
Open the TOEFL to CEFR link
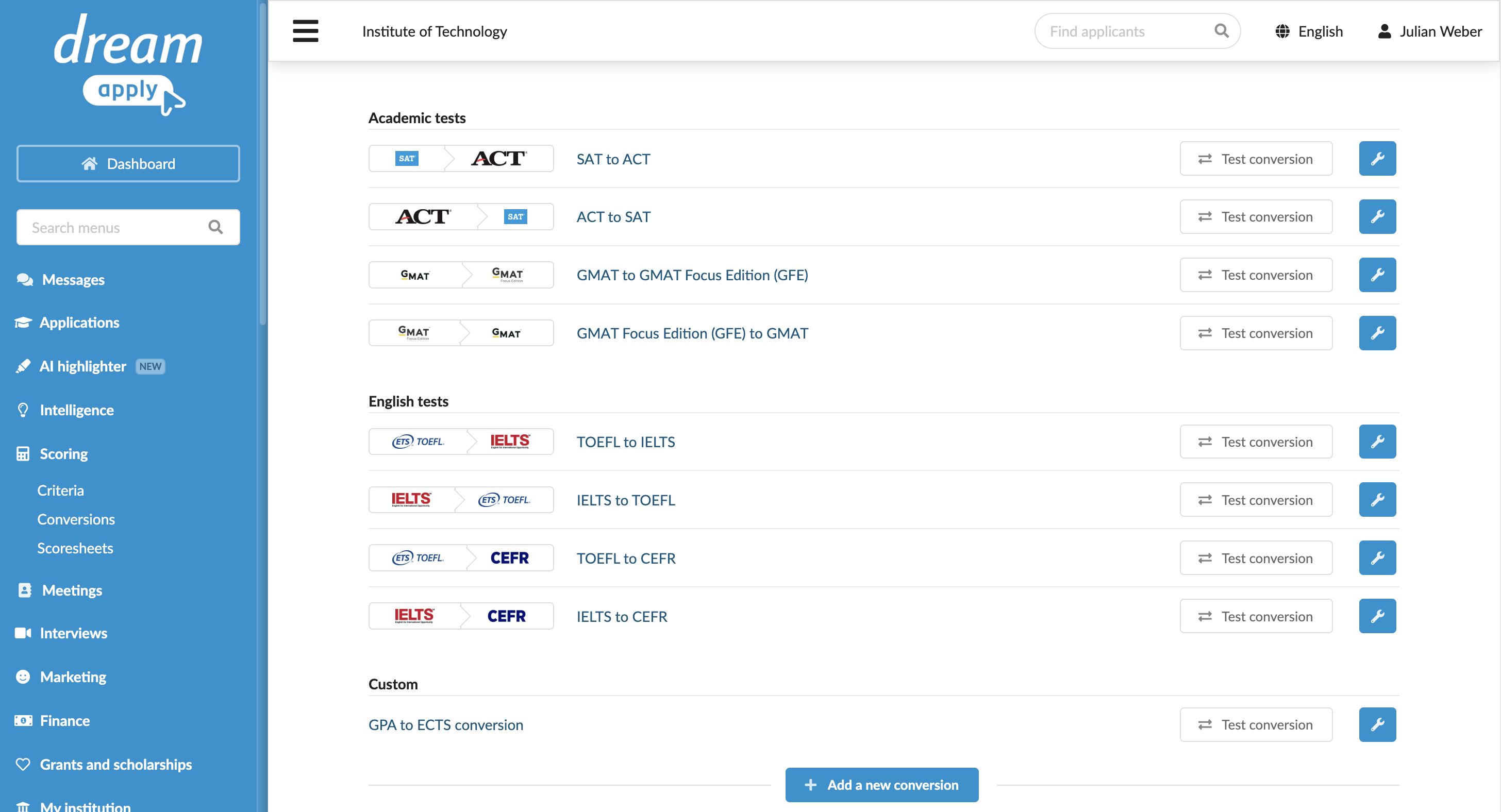pos(626,558)
